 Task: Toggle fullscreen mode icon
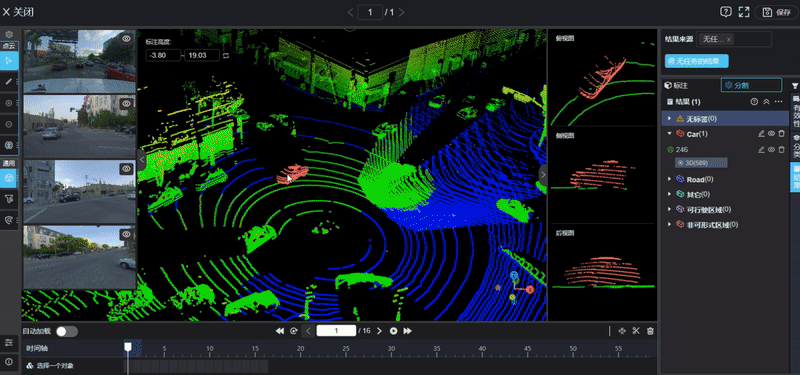pos(744,12)
